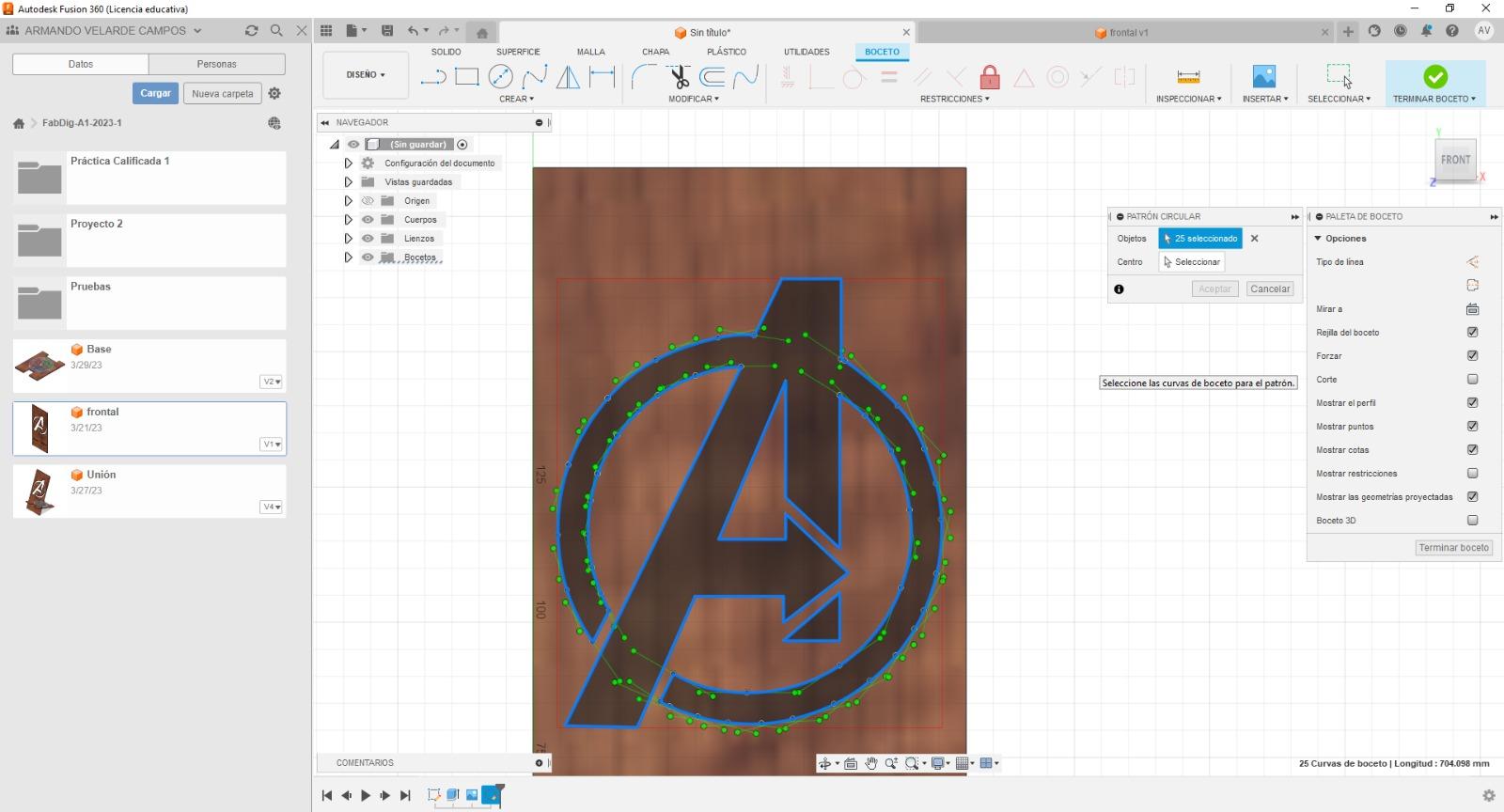Click the Terminar boceto button
This screenshot has height=812, width=1504.
point(1453,548)
